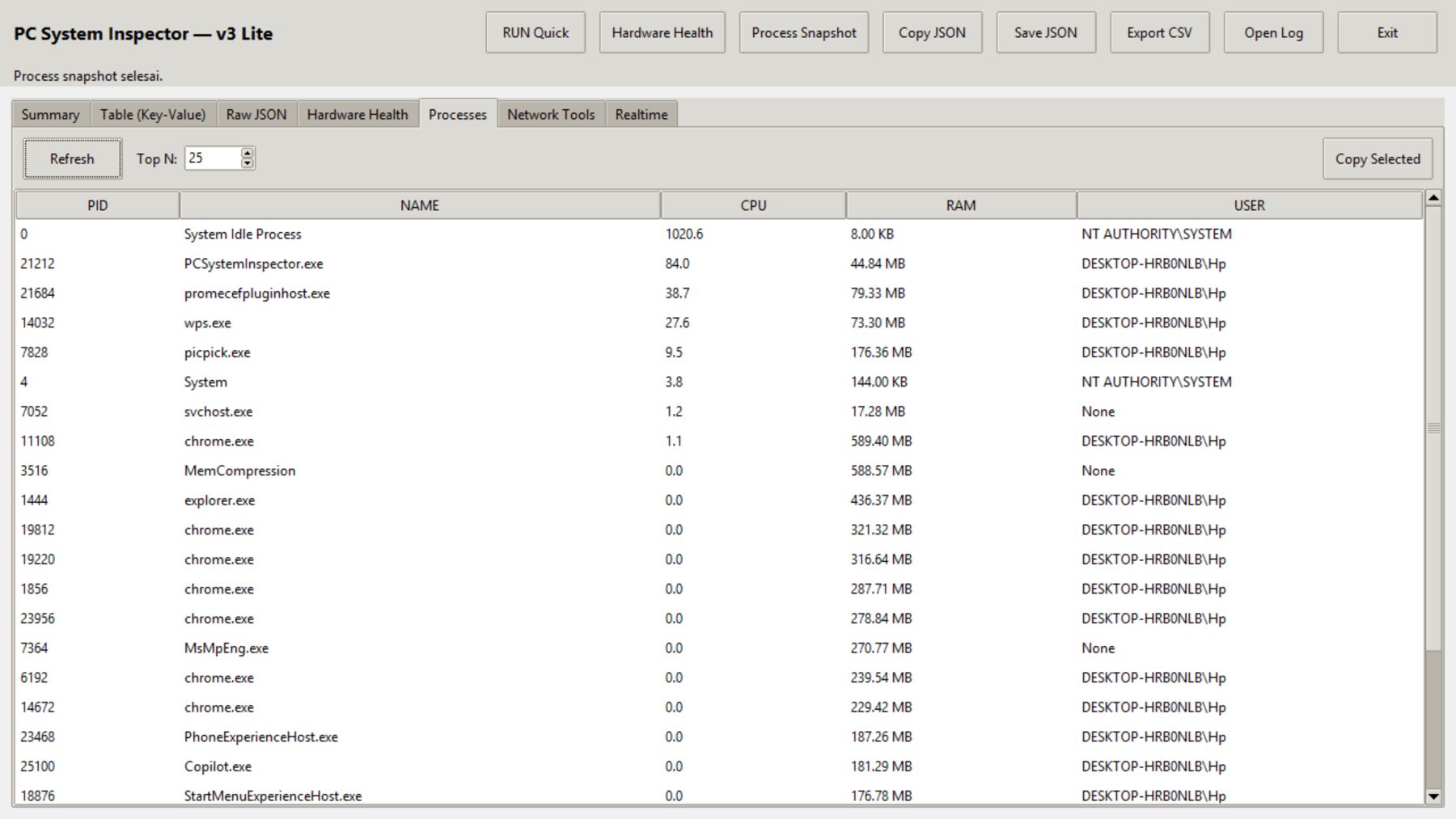Export the data to CSV
The height and width of the screenshot is (819, 1456).
1160,32
